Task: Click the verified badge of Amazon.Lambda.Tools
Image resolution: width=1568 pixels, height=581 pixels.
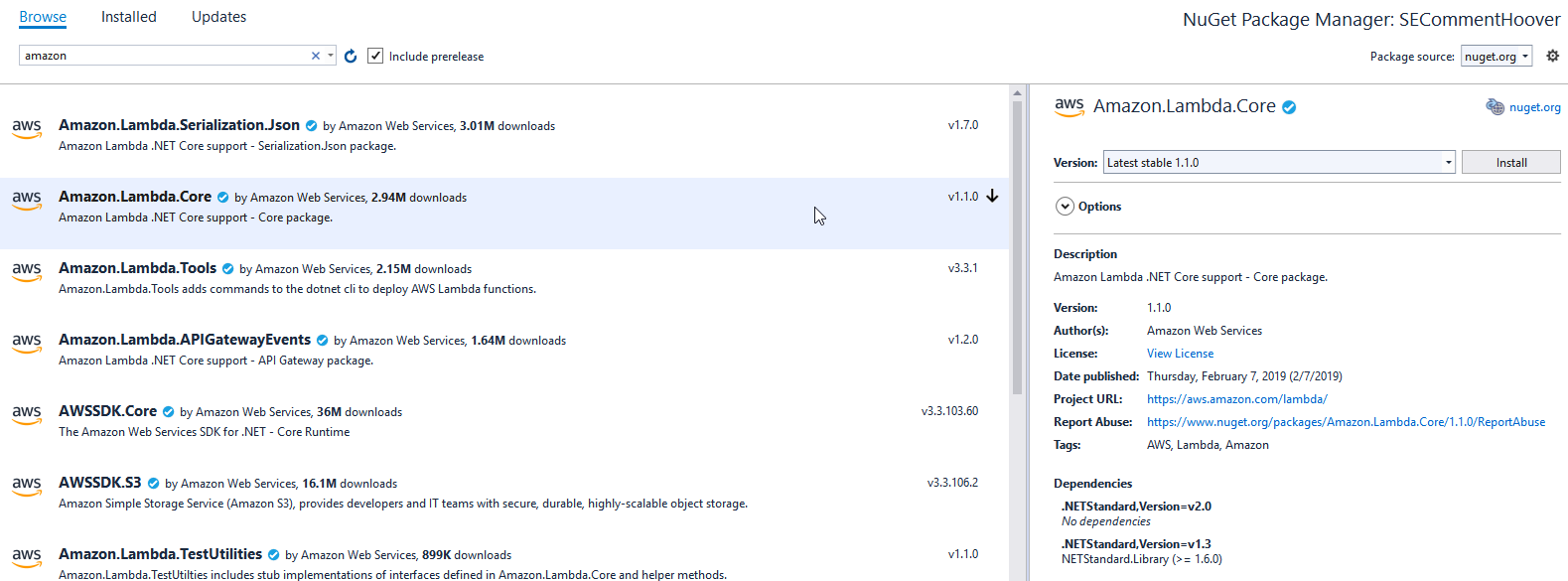Action: tap(227, 269)
